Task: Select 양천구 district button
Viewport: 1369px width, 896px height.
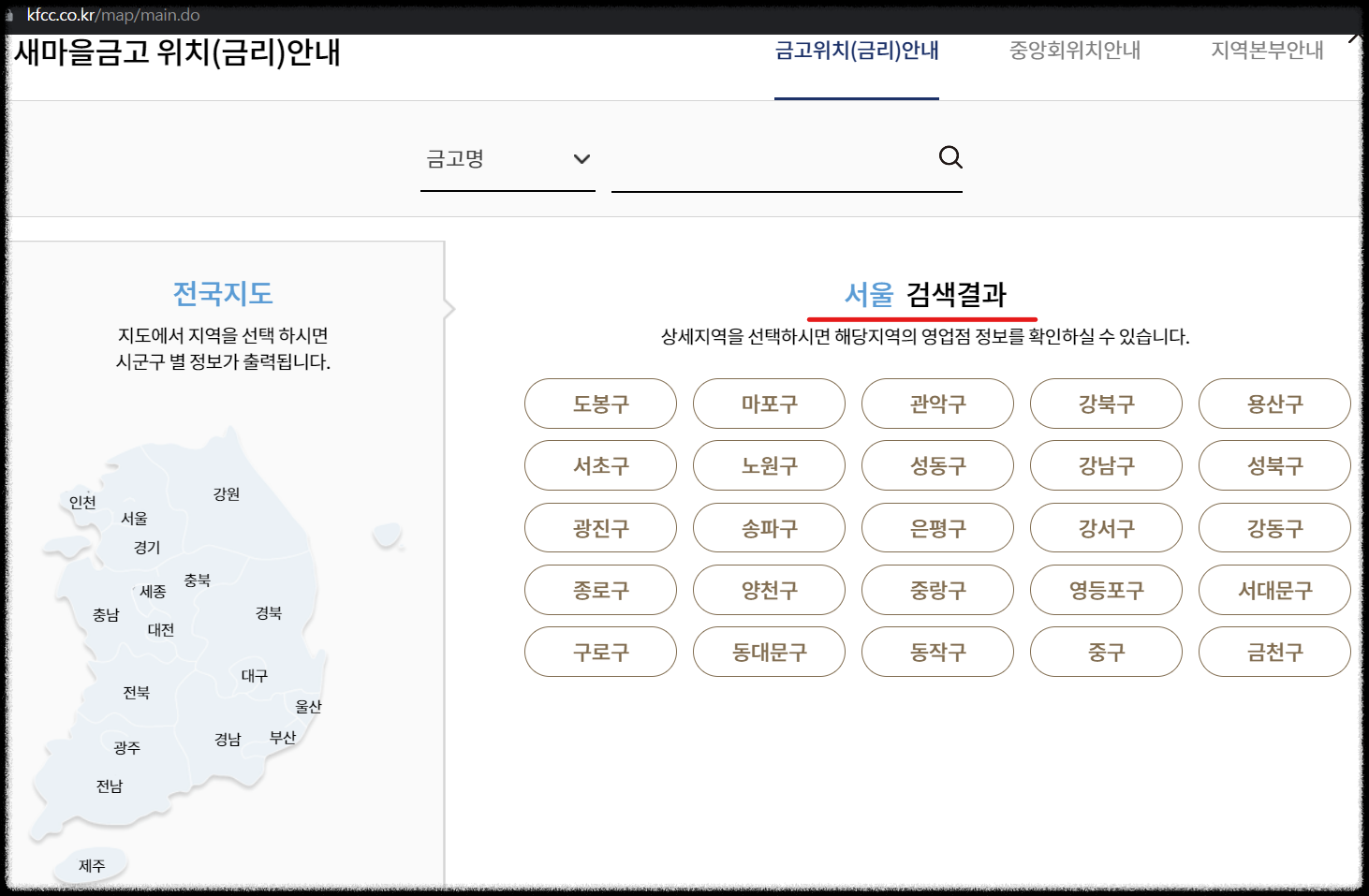Action: 769,590
